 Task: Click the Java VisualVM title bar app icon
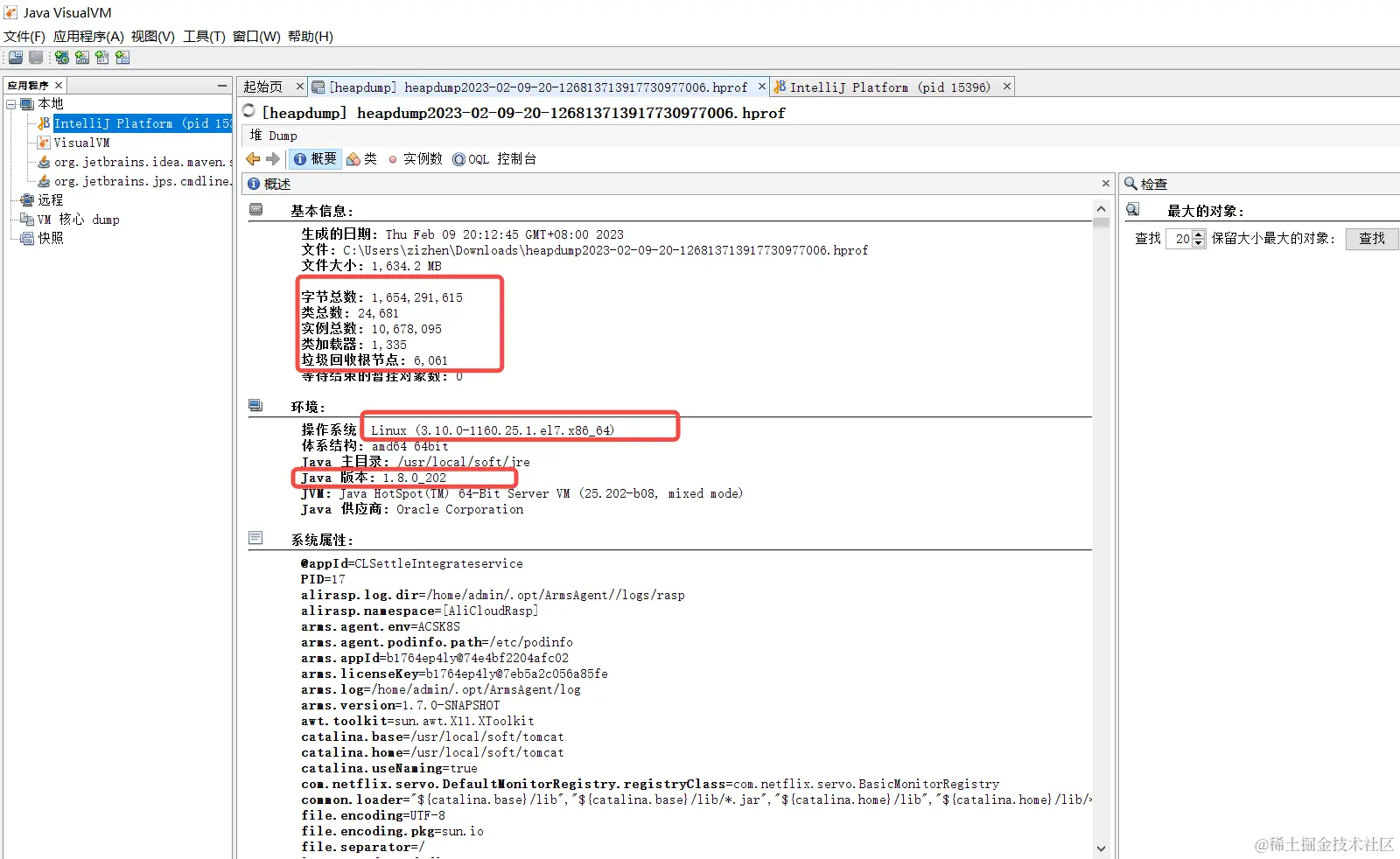(10, 12)
